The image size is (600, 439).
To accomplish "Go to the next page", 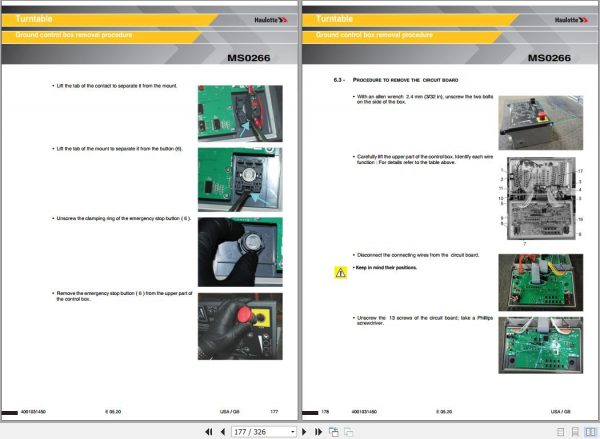I will coord(304,432).
